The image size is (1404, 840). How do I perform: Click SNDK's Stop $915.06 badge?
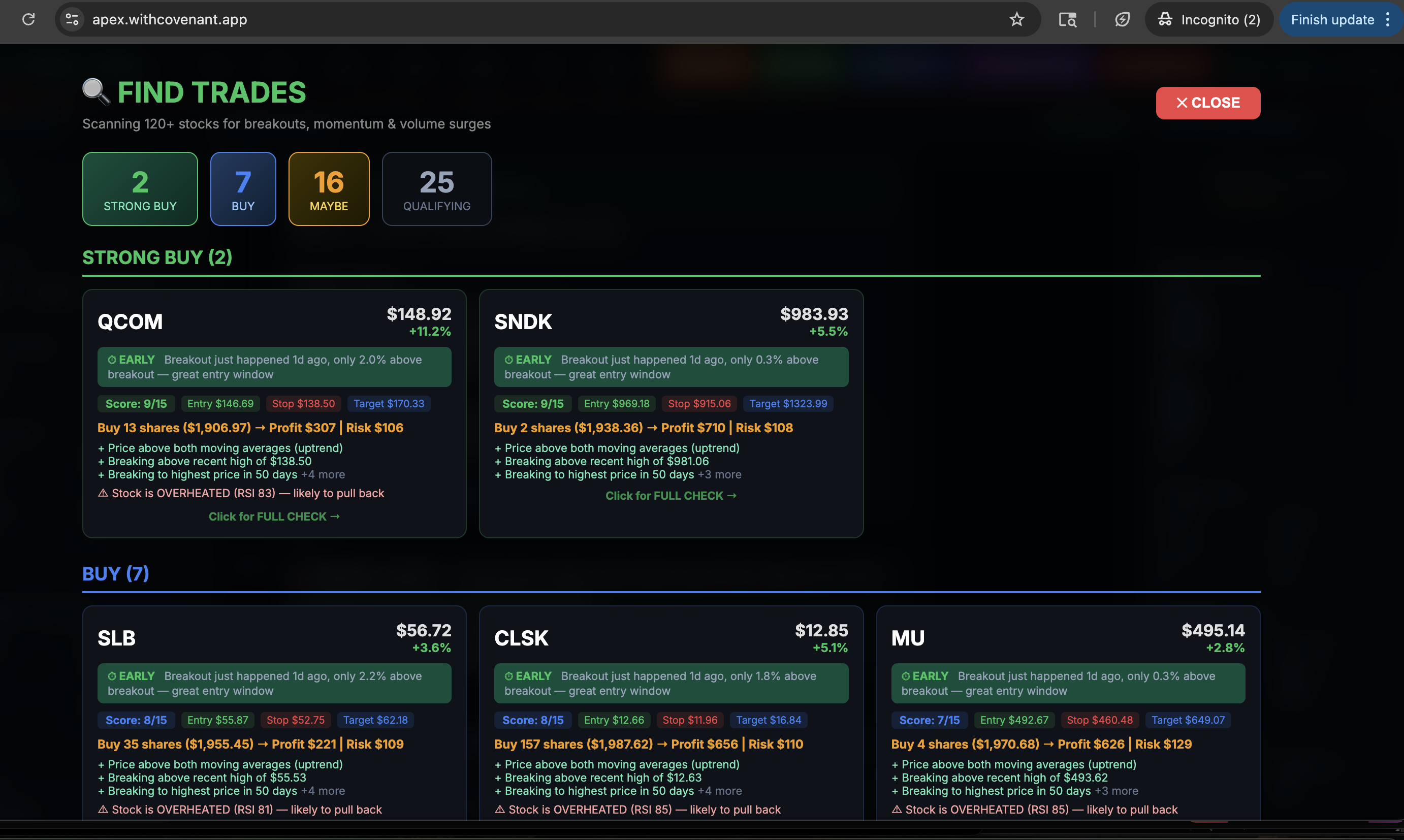click(699, 404)
